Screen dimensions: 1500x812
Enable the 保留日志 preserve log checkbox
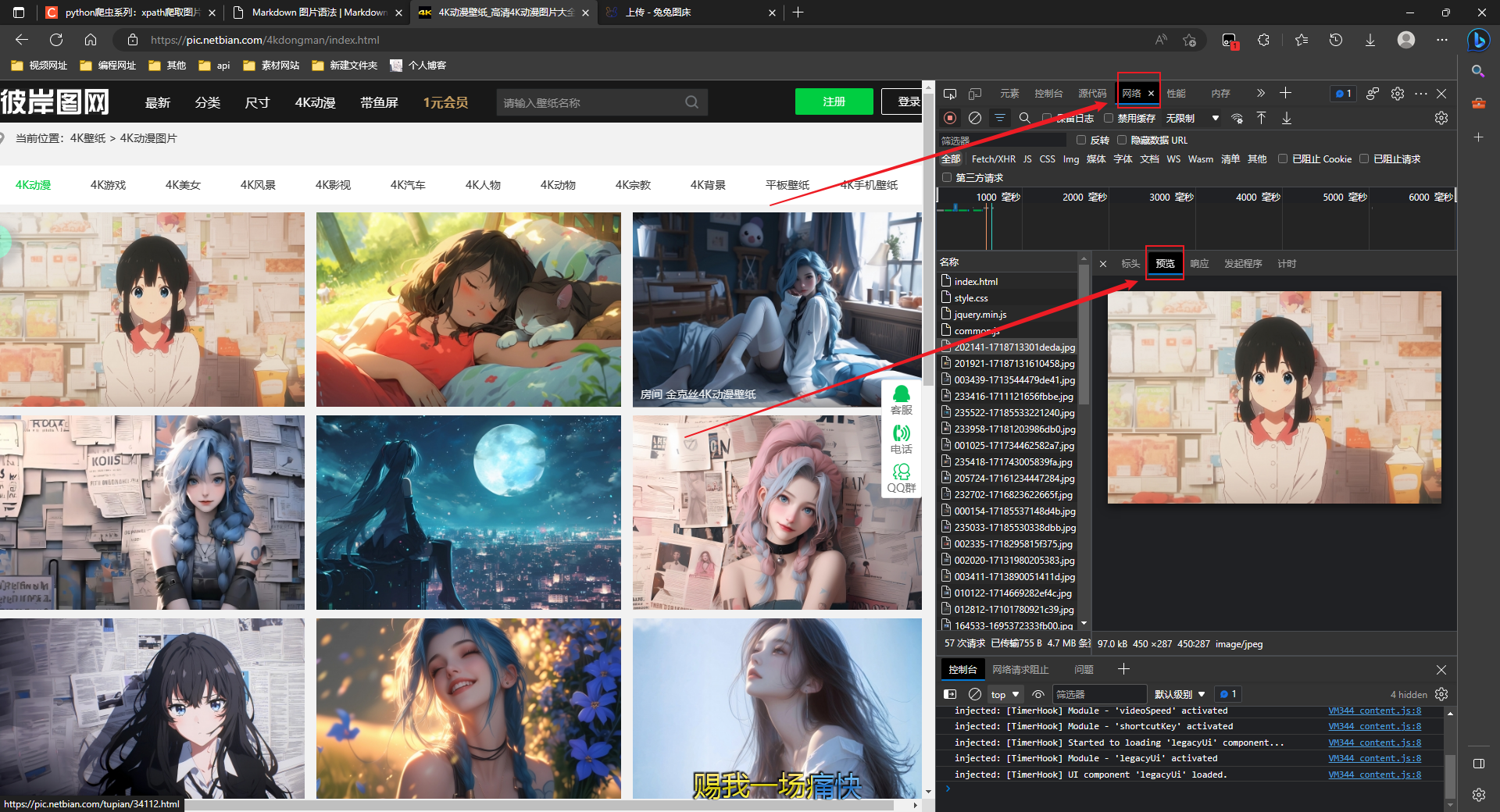tap(1047, 119)
